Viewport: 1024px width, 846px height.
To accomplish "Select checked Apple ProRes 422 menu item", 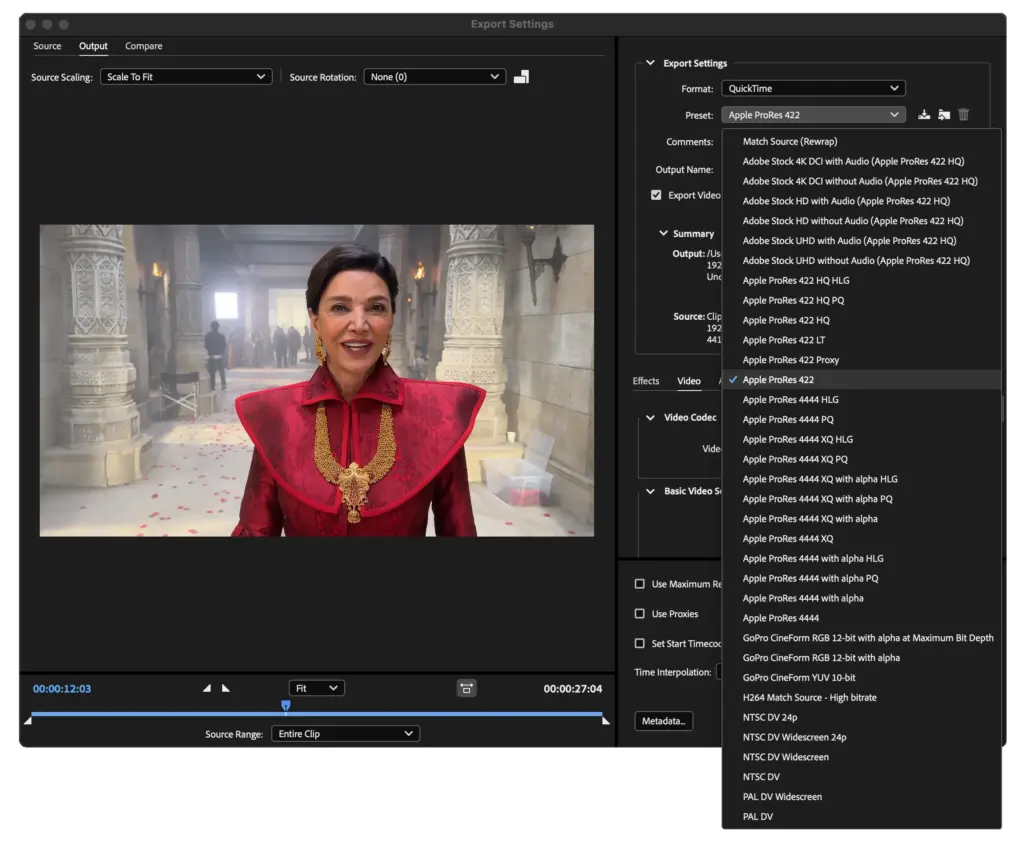I will (x=861, y=380).
